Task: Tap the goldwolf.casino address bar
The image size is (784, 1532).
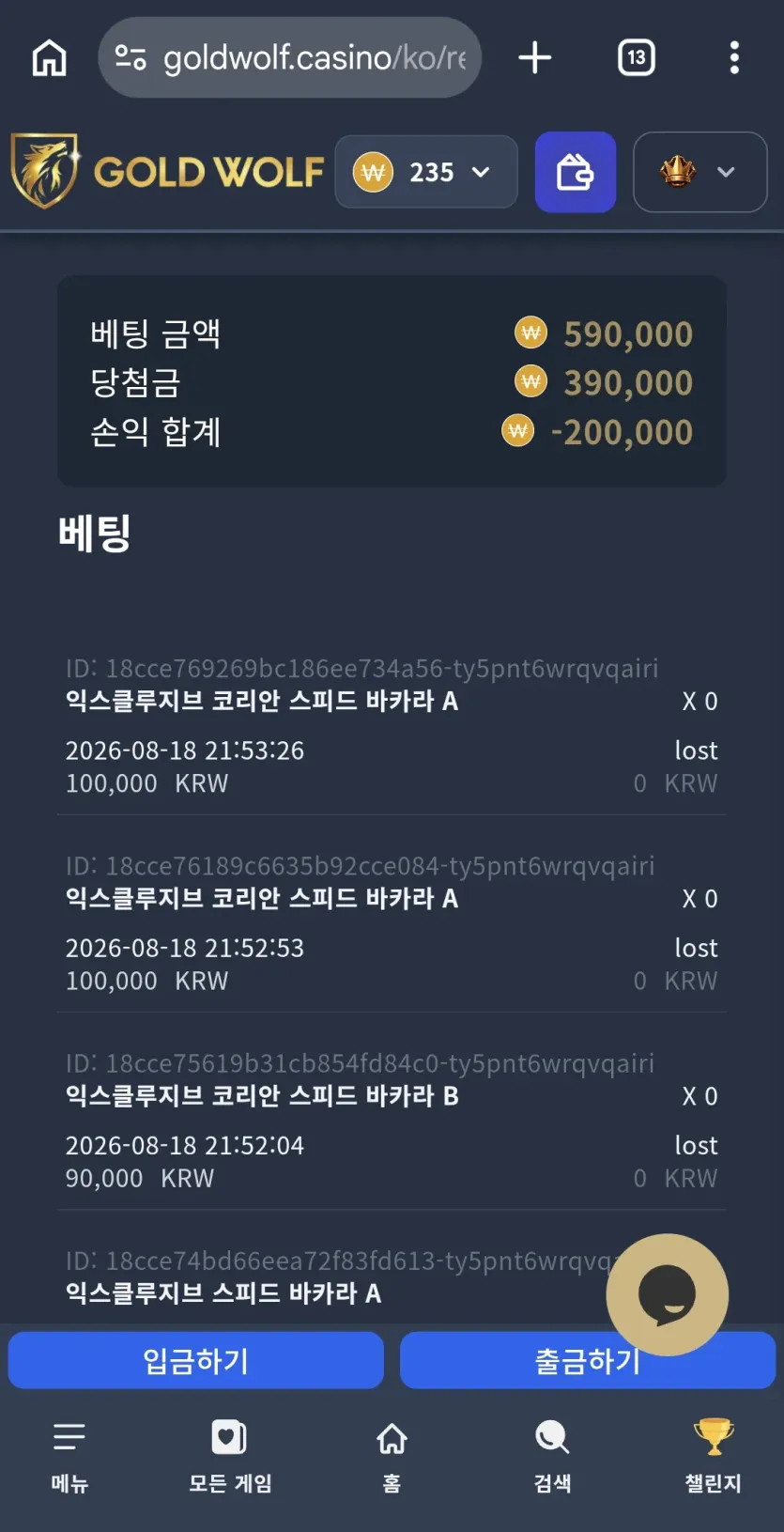Action: pos(290,57)
